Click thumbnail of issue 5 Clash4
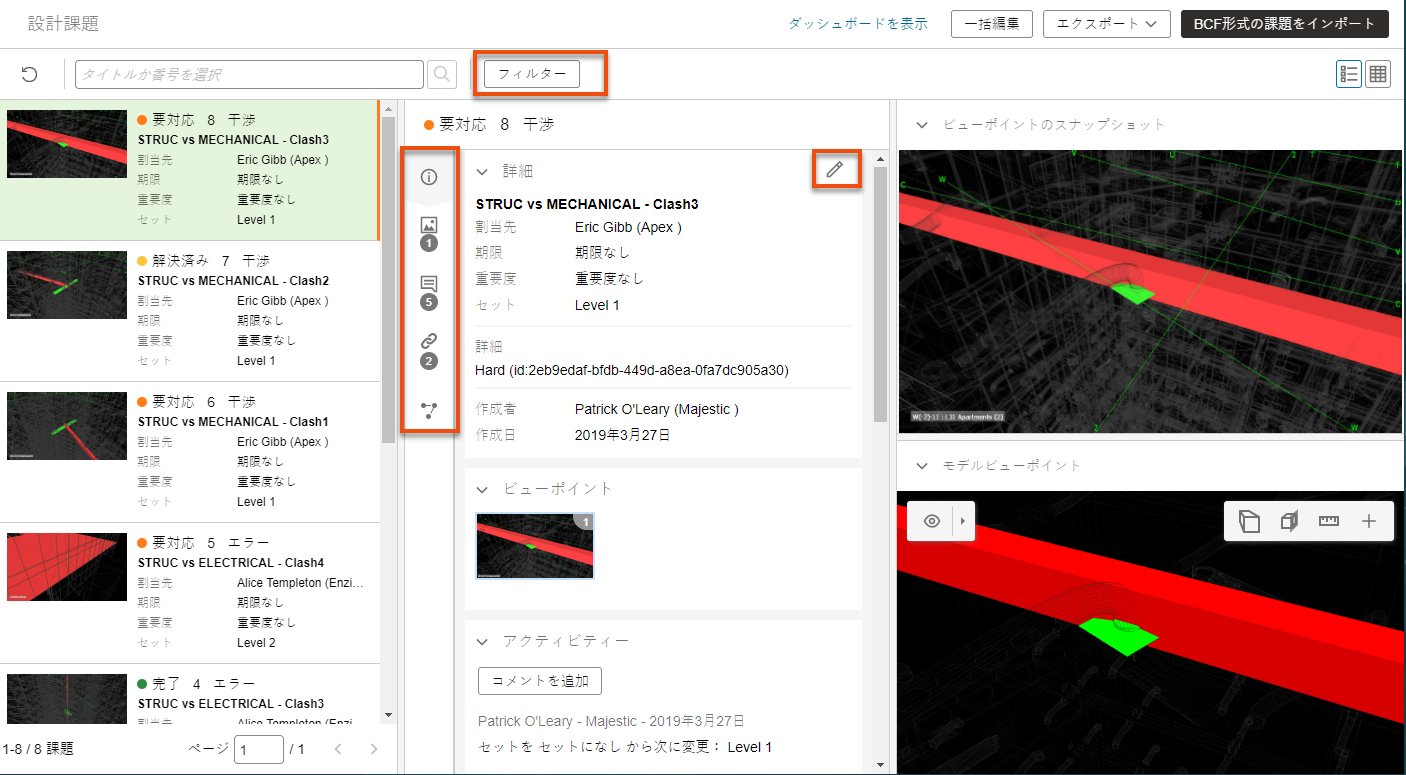Image resolution: width=1406 pixels, height=775 pixels. pyautogui.click(x=67, y=567)
